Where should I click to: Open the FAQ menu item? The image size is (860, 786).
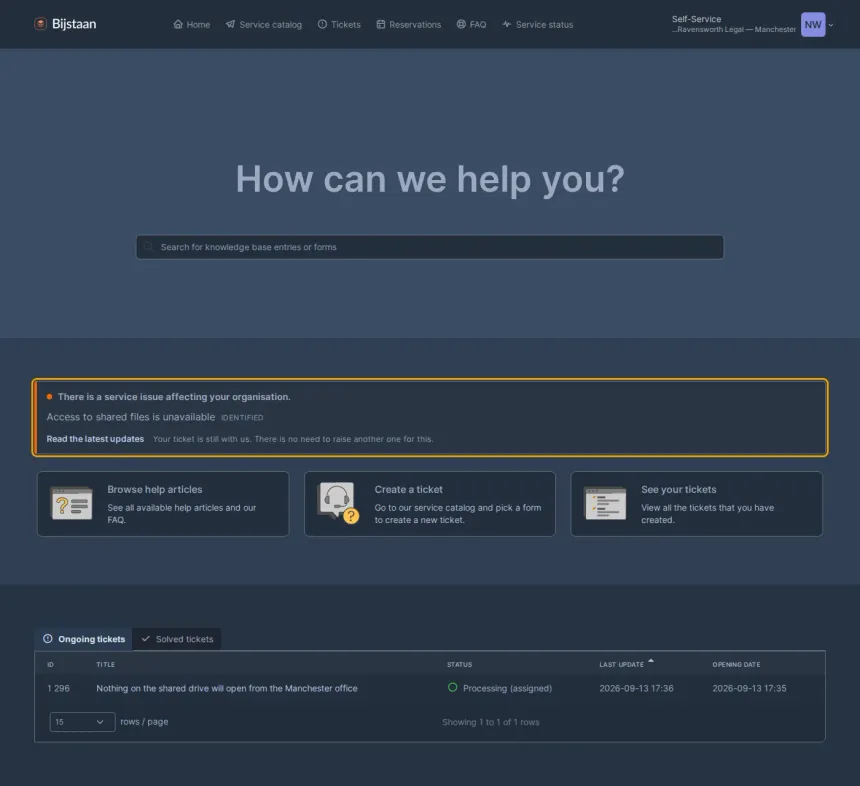tap(471, 25)
